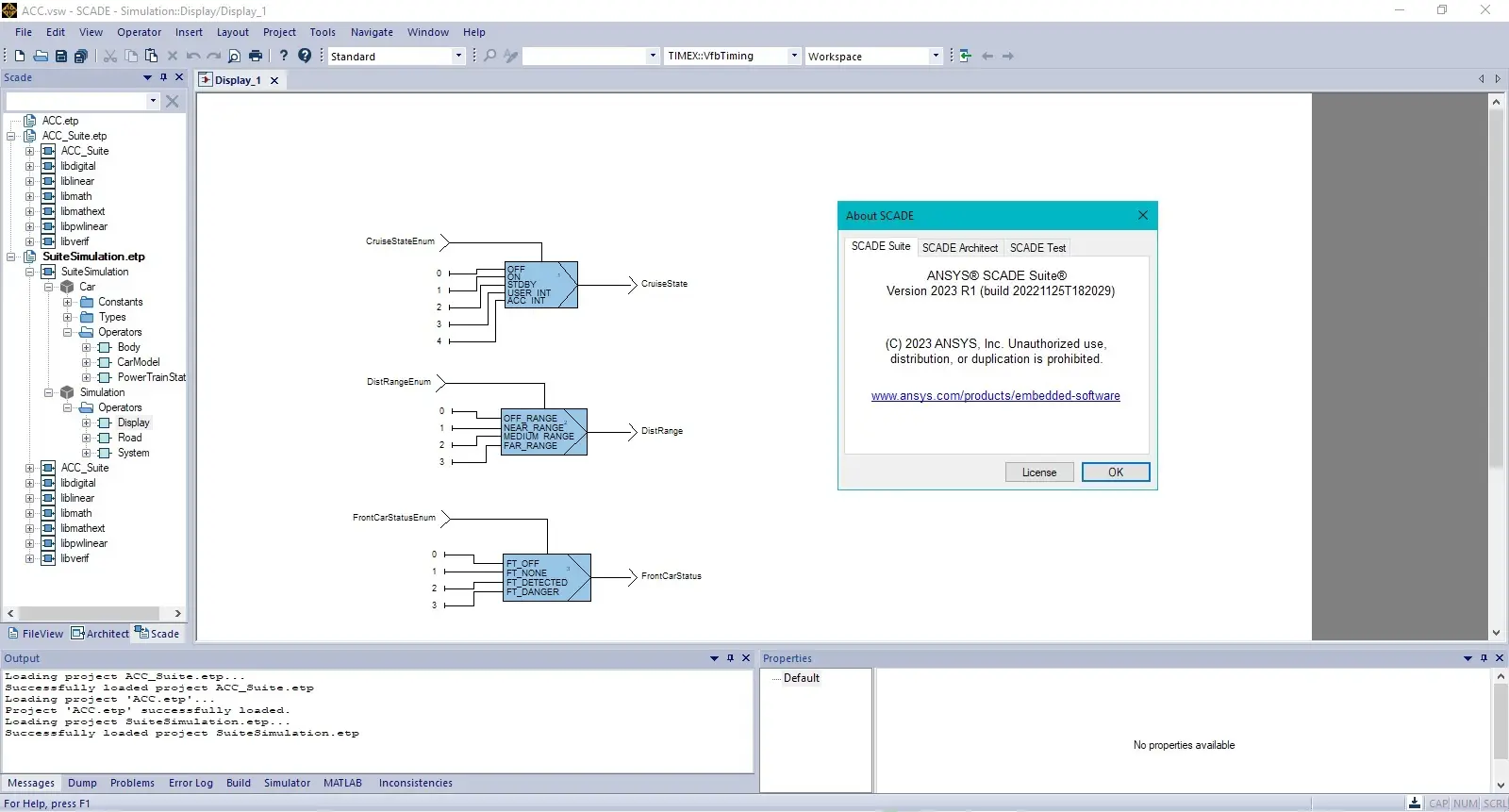The width and height of the screenshot is (1509, 812).
Task: Click the Save All toolbar icon
Action: [81, 56]
